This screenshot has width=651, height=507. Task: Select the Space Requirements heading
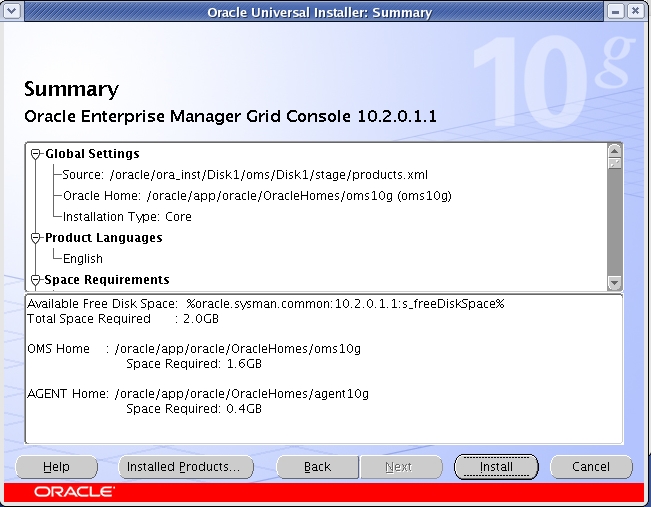tap(107, 280)
